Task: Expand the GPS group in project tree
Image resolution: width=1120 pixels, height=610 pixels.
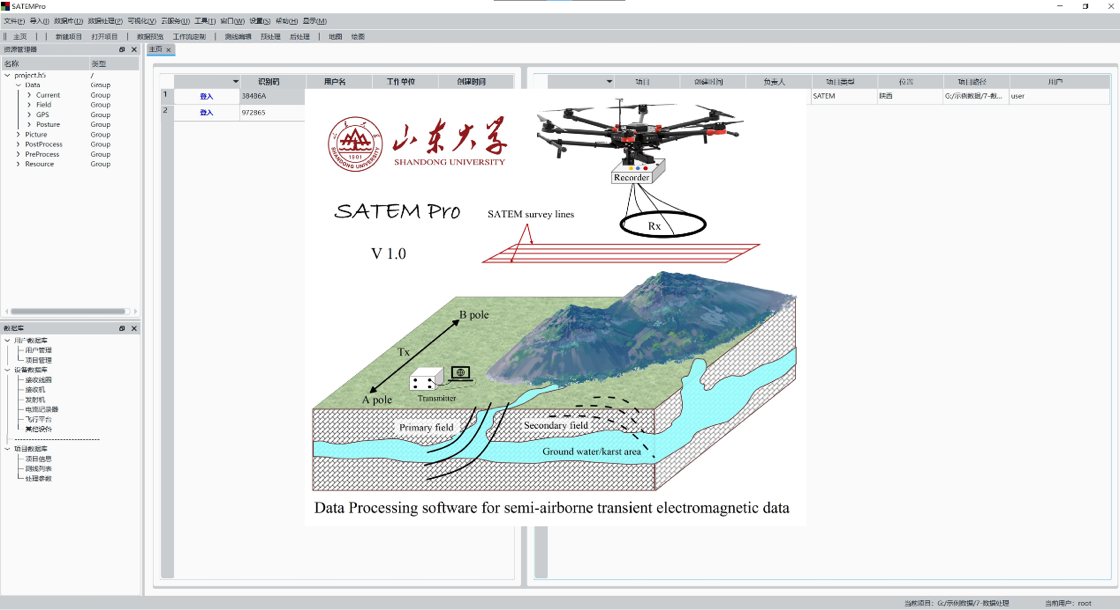Action: 29,115
